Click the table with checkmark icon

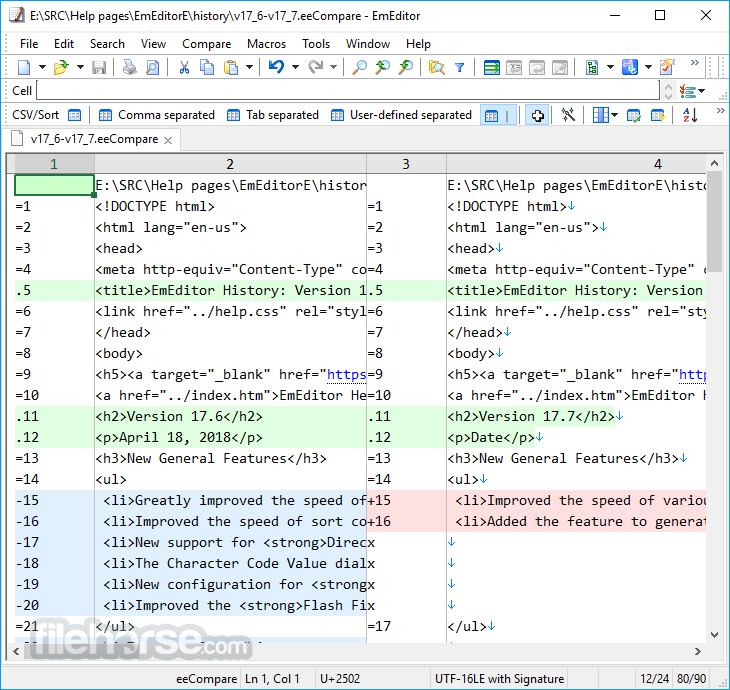pos(634,115)
